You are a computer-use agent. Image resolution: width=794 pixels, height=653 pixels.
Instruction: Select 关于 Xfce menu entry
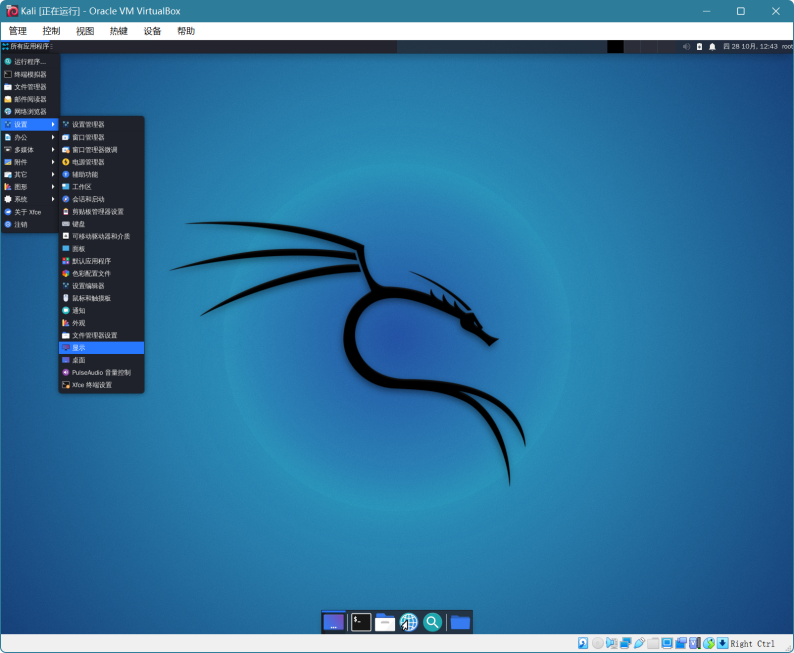(x=30, y=212)
